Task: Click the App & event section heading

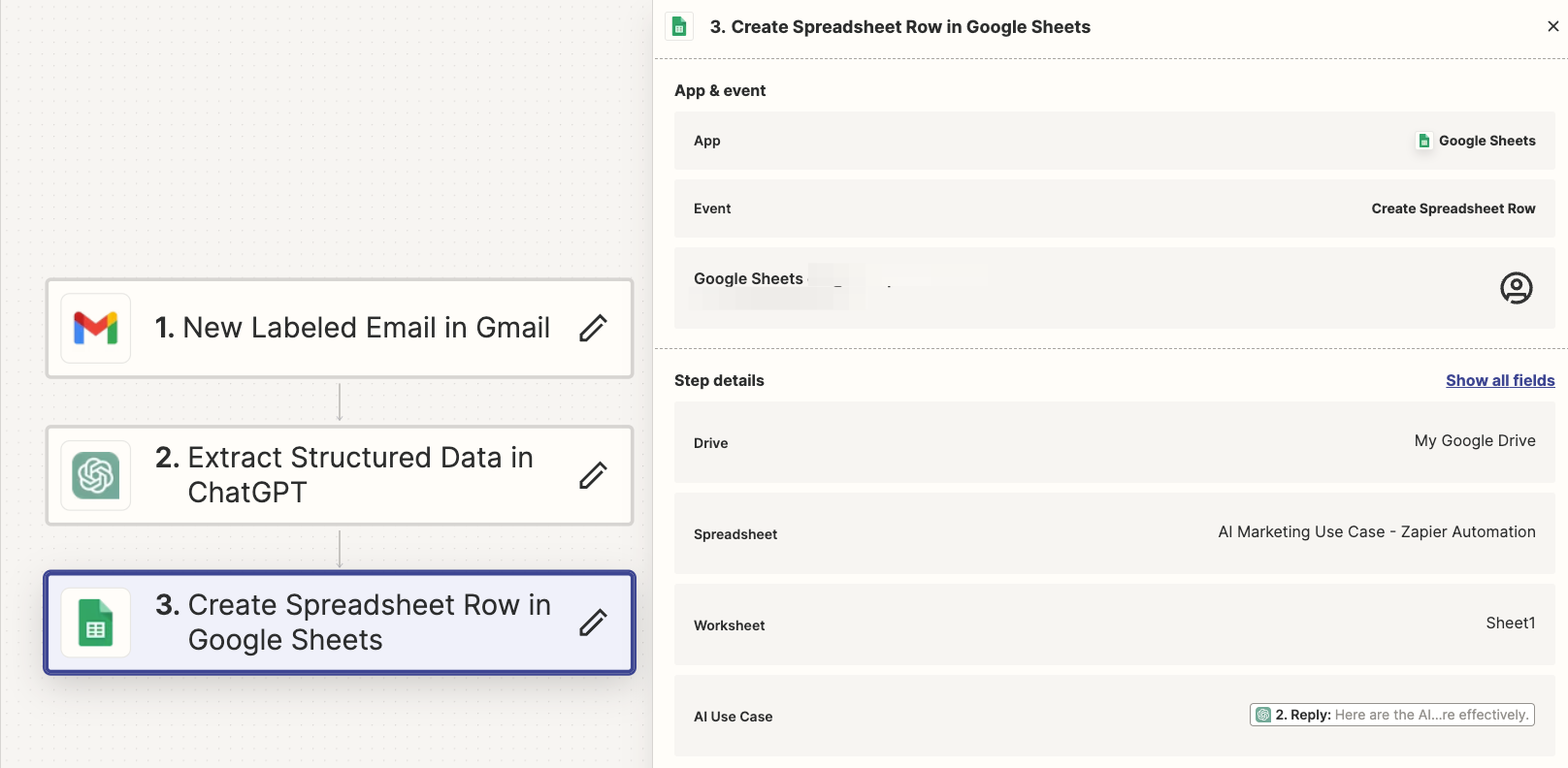Action: (720, 90)
